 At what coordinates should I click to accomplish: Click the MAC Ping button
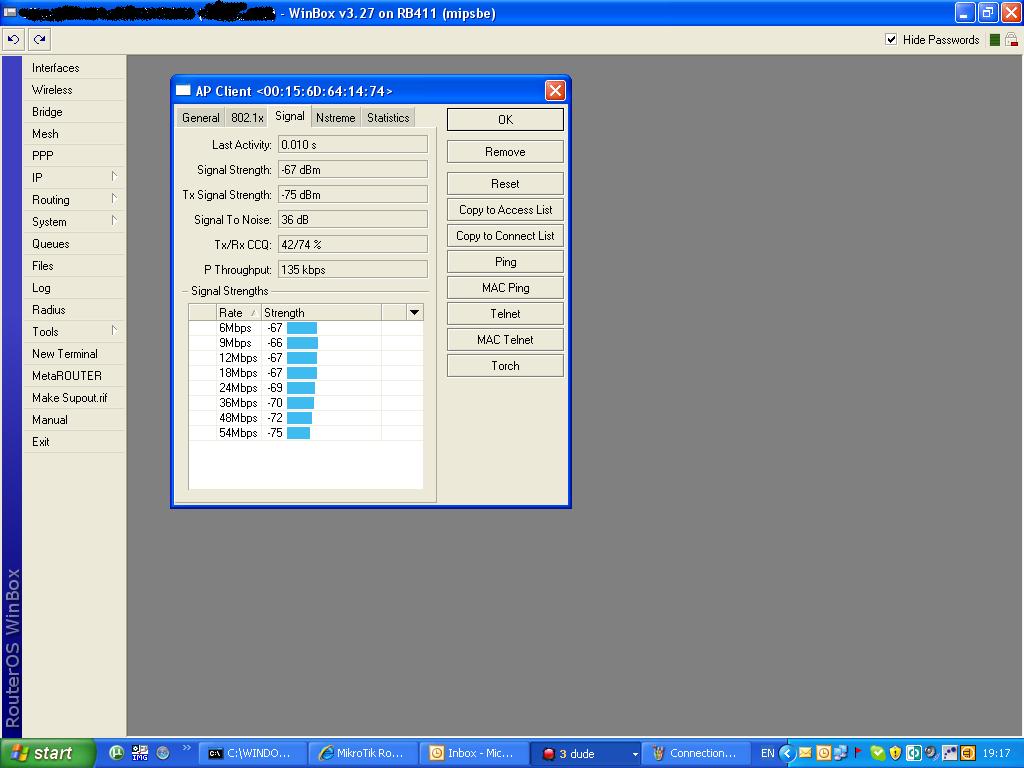coord(505,288)
